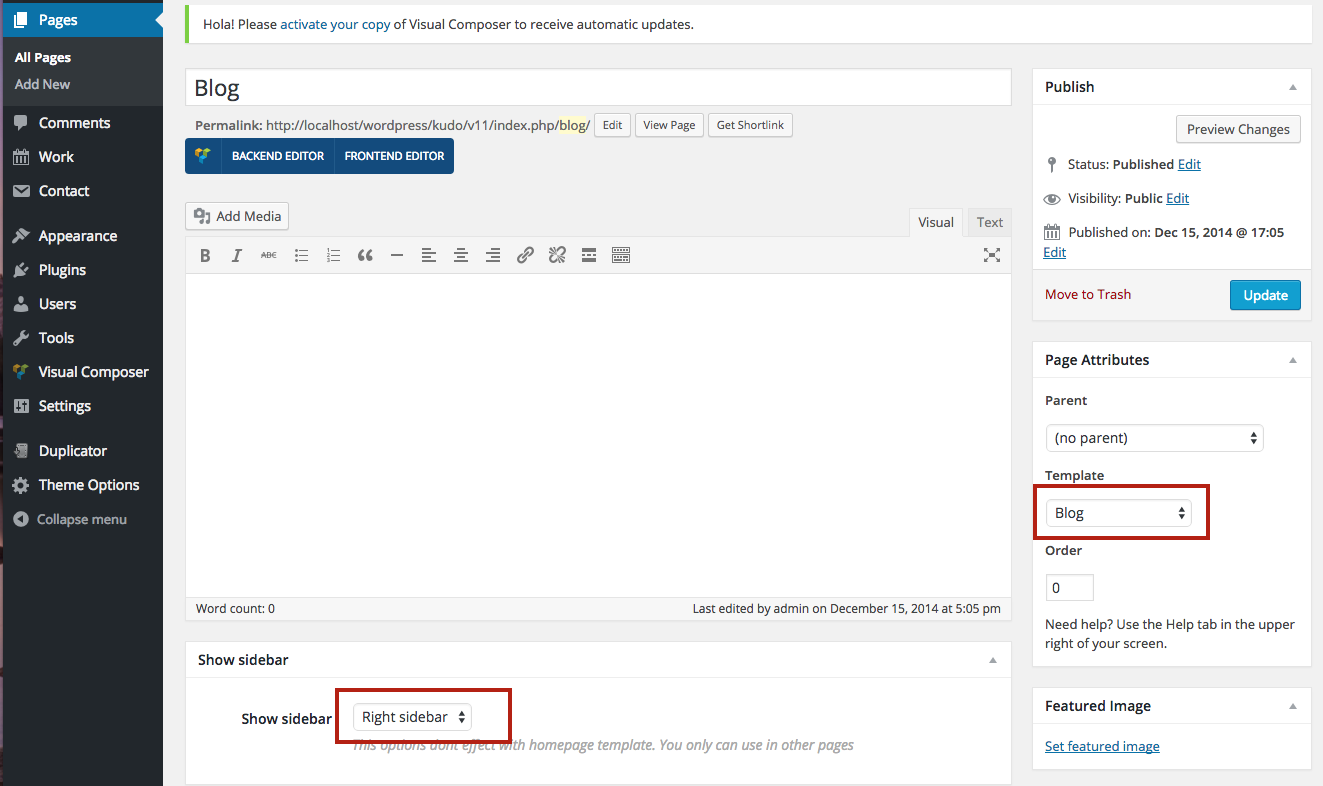1323x786 pixels.
Task: Insert a numbered list
Action: click(x=333, y=255)
